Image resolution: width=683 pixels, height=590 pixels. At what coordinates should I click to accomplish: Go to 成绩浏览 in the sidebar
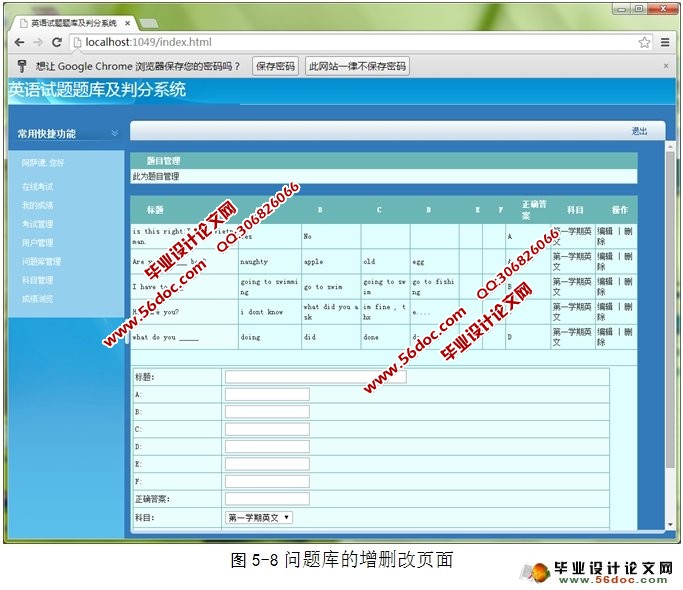[x=38, y=298]
